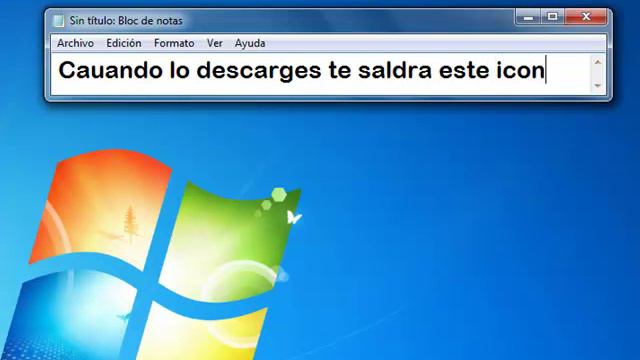Click the "Sin título: Bloc de notas" title text

click(126, 21)
